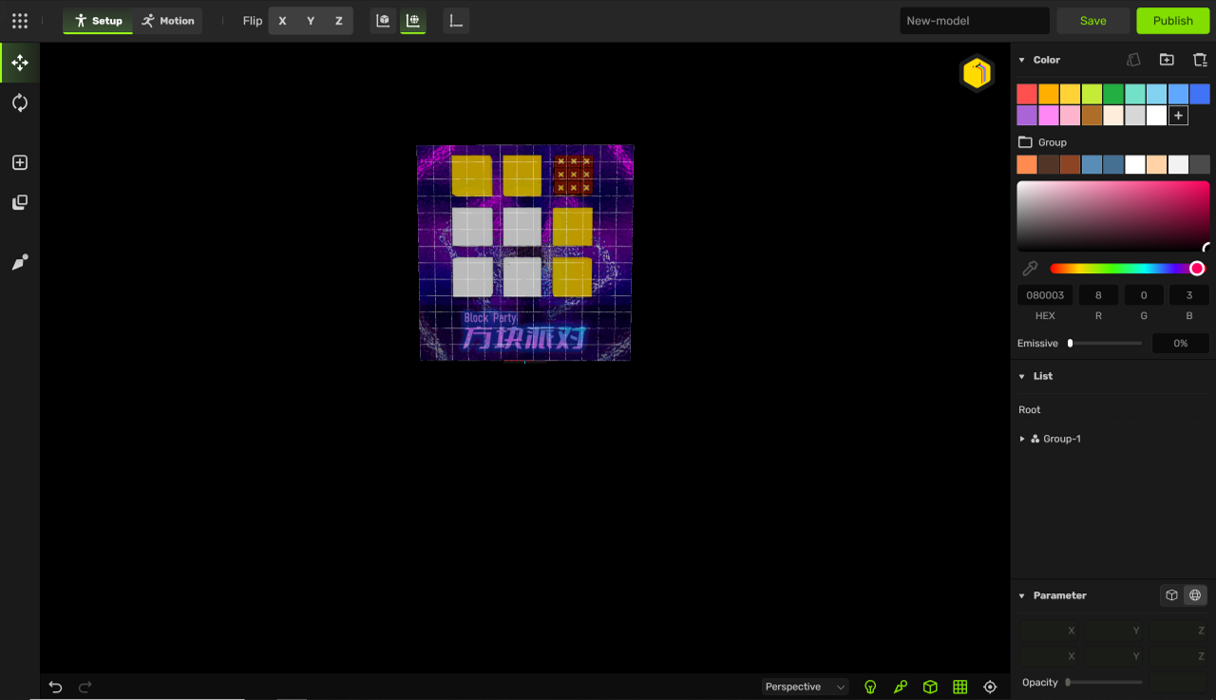Toggle the wireframe cube display
1216x700 pixels.
pyautogui.click(x=930, y=687)
